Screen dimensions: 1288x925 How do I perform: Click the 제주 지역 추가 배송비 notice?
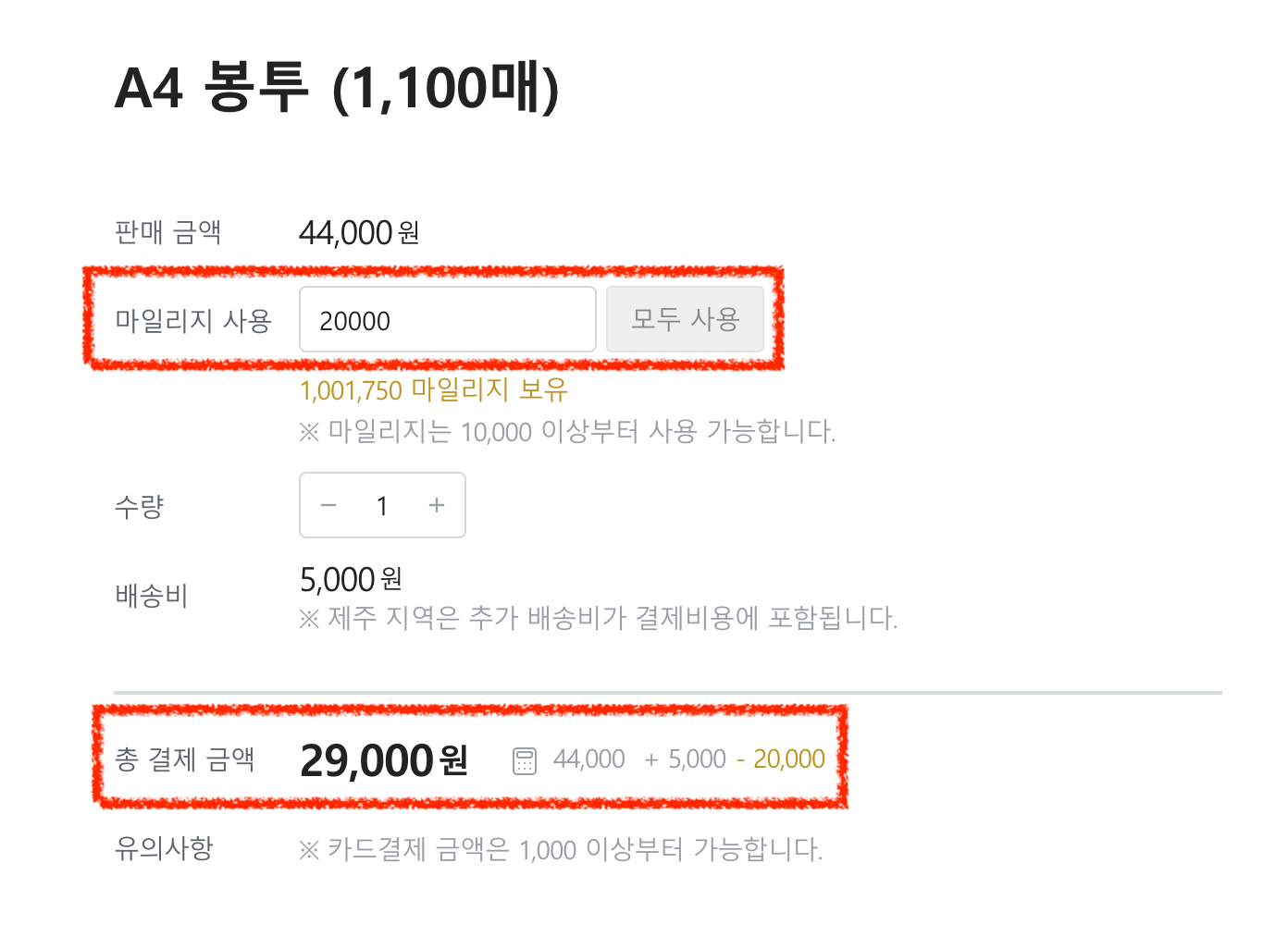[x=598, y=618]
